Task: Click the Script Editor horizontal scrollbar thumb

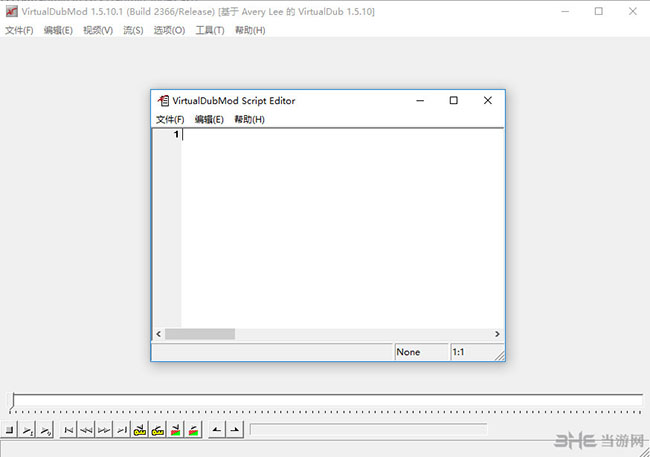Action: [x=200, y=334]
